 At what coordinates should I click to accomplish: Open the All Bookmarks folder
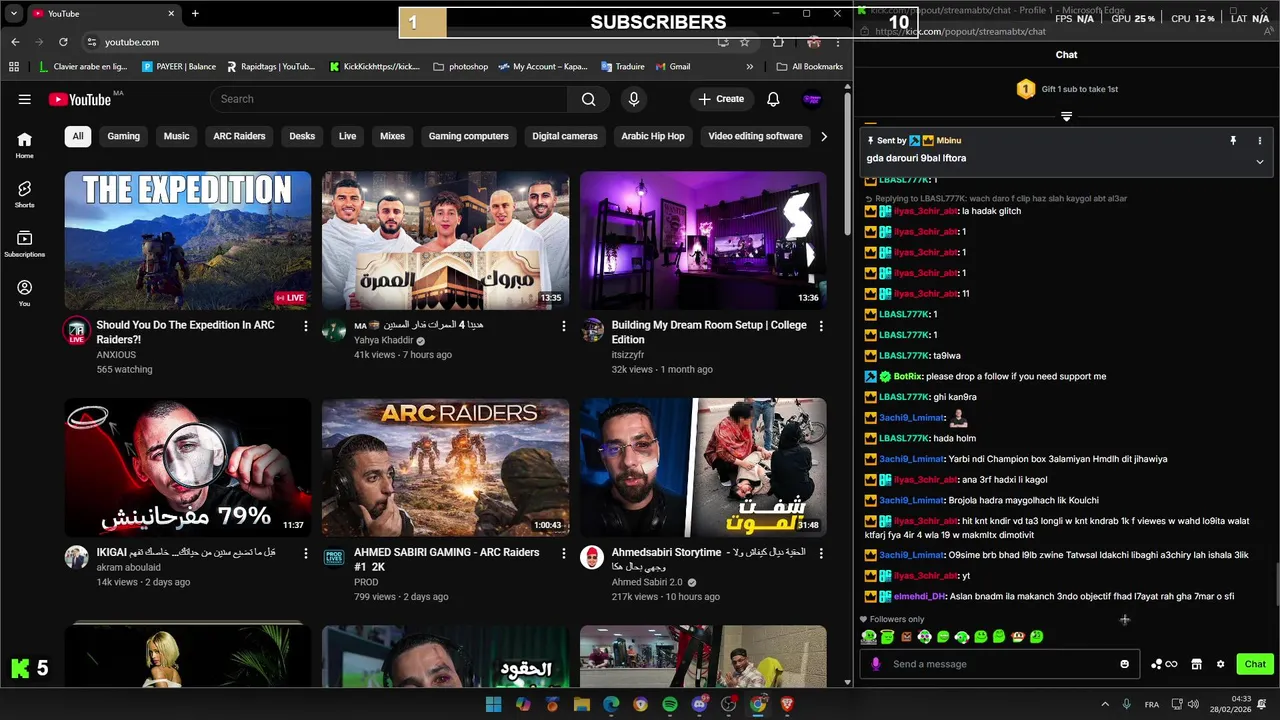pyautogui.click(x=810, y=67)
